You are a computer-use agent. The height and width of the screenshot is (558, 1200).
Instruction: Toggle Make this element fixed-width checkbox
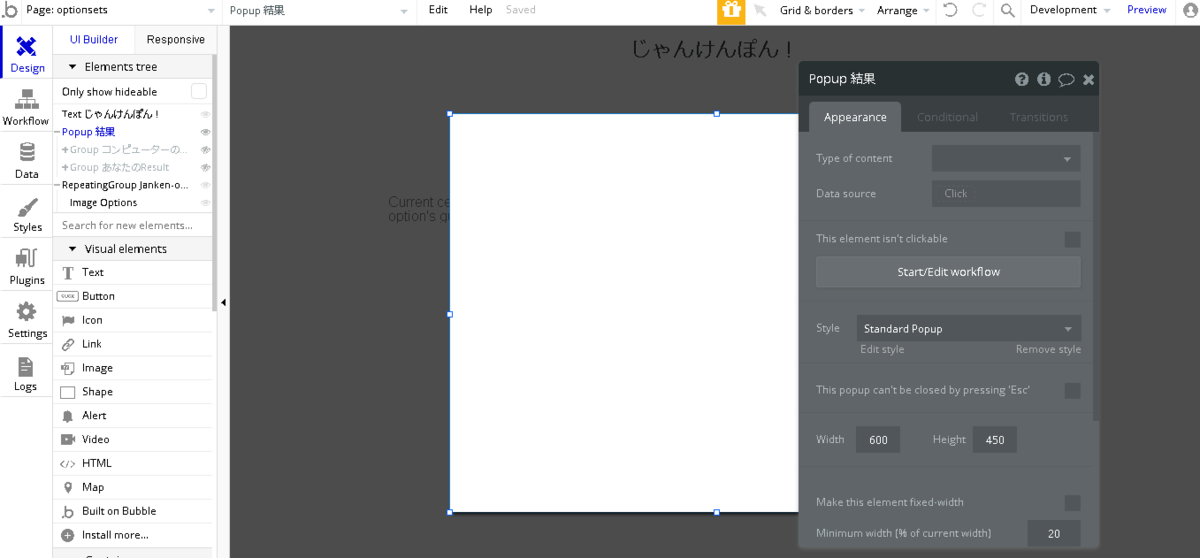click(x=1072, y=502)
